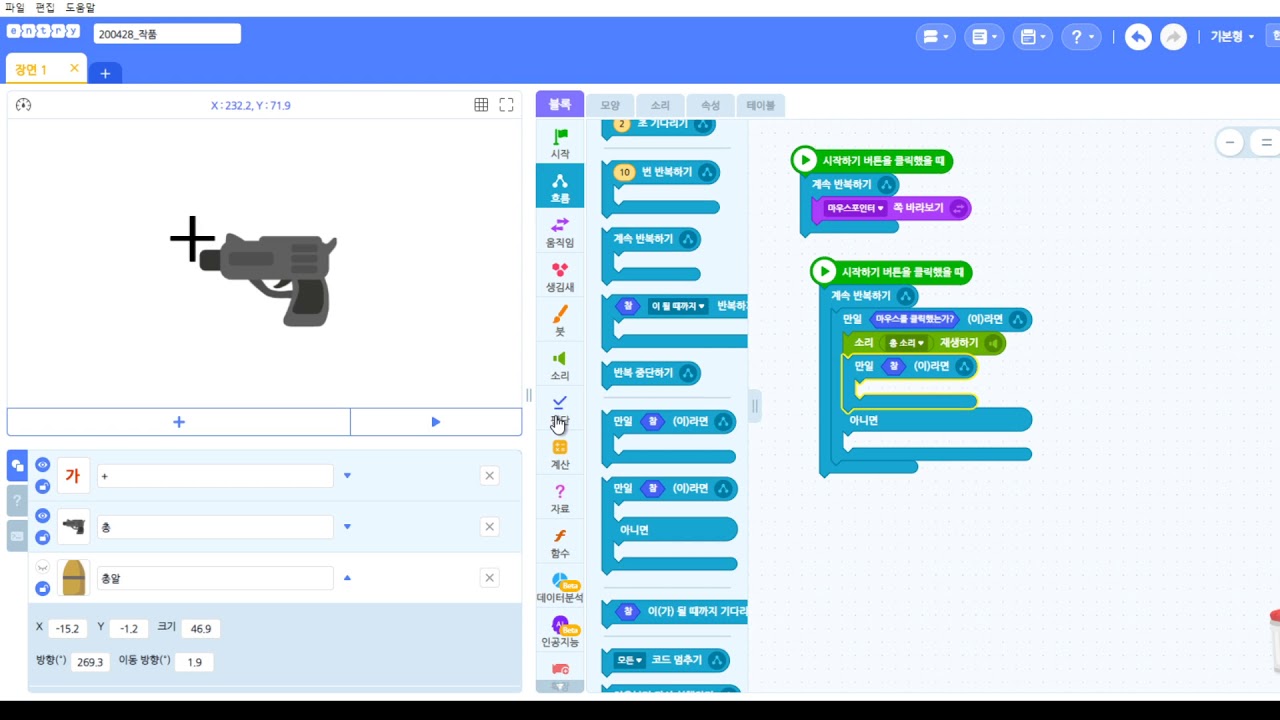Open the 시작 (Start) block category
Screen dimensions: 1280x720
(560, 142)
